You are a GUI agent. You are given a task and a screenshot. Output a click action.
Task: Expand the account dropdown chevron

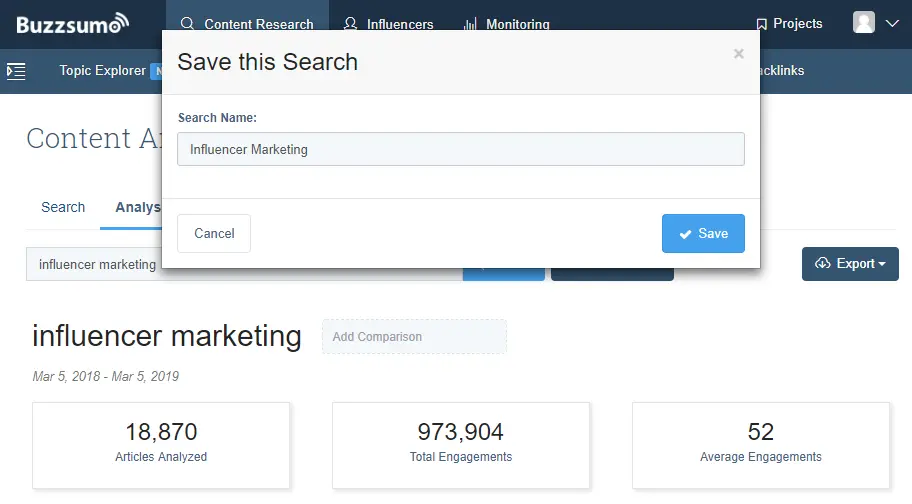click(892, 23)
